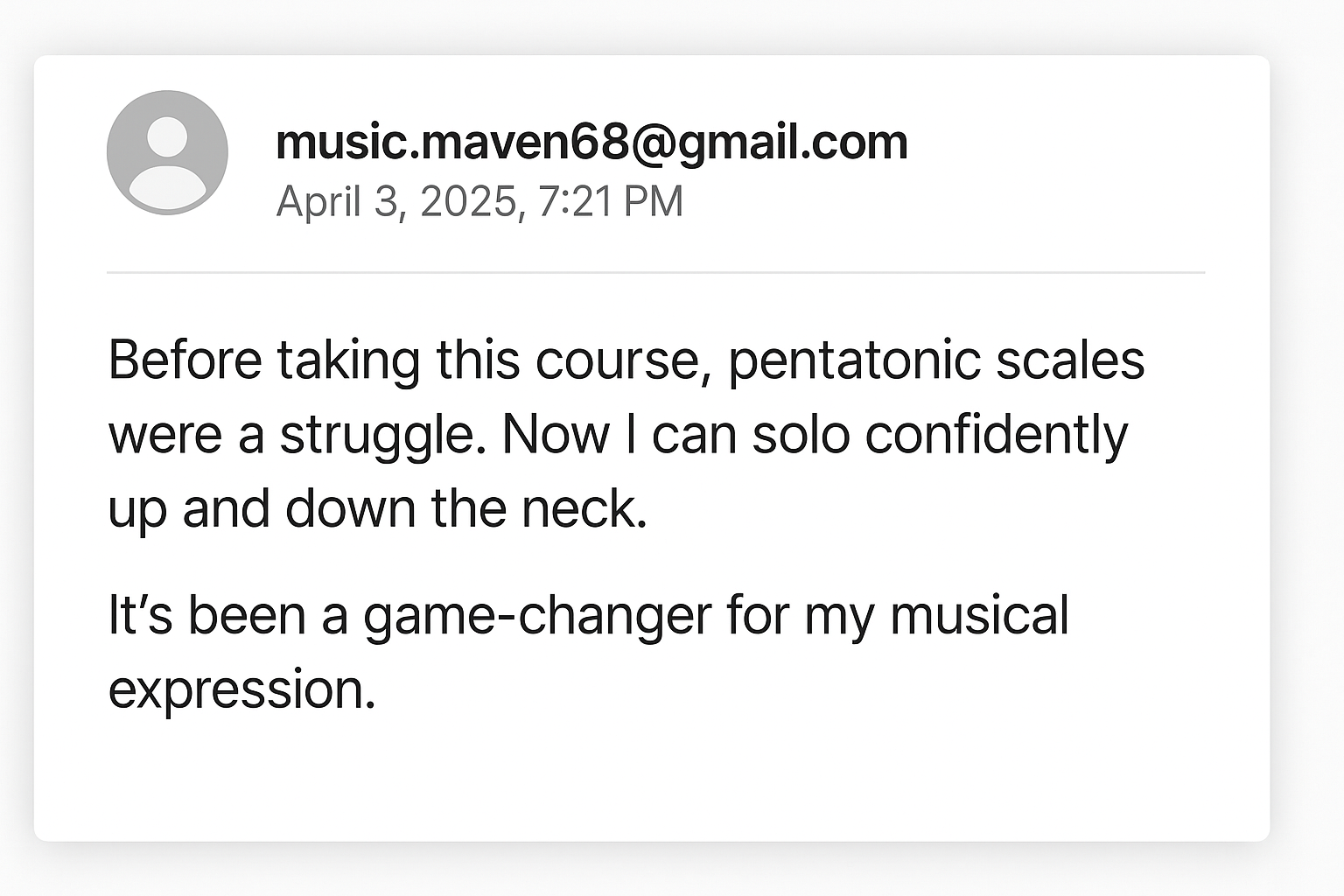Click the word "confidently" in the message
The width and height of the screenshot is (1344, 896).
point(996,435)
